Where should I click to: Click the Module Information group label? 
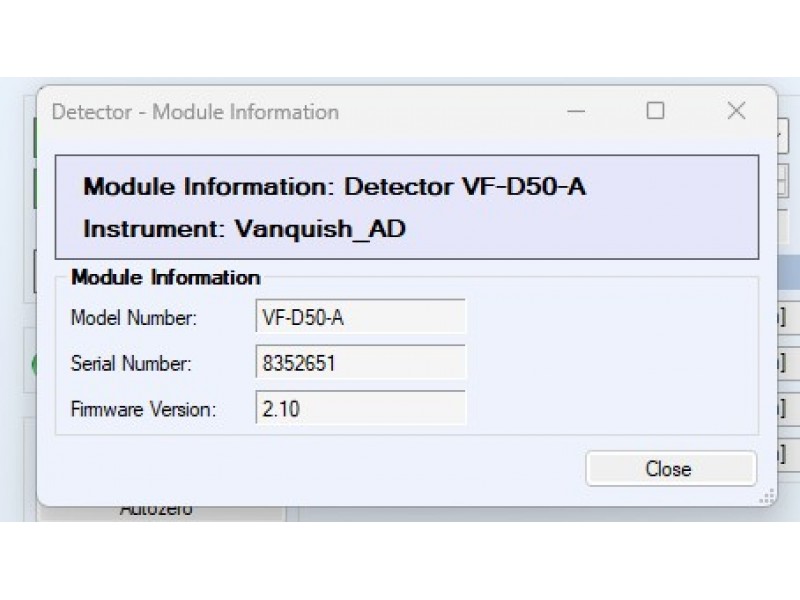coord(166,278)
